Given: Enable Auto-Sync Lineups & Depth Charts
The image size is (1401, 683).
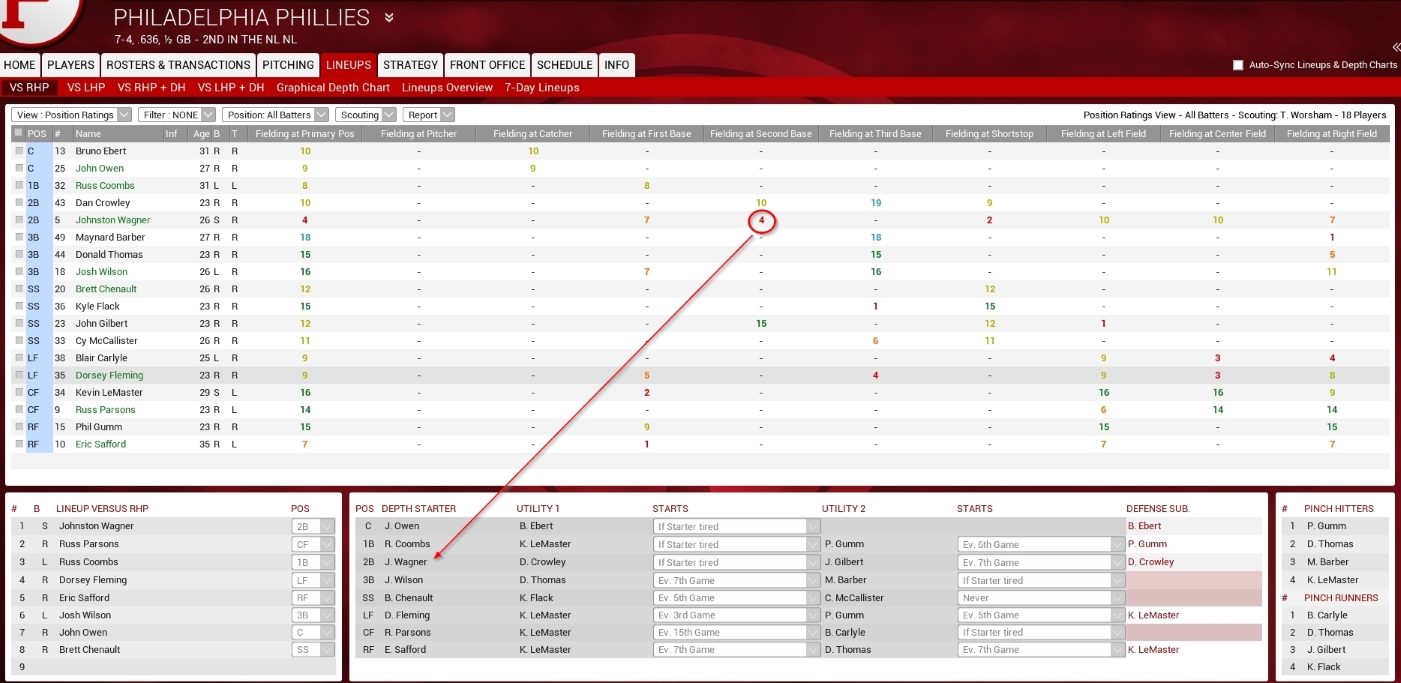Looking at the screenshot, I should point(1238,65).
